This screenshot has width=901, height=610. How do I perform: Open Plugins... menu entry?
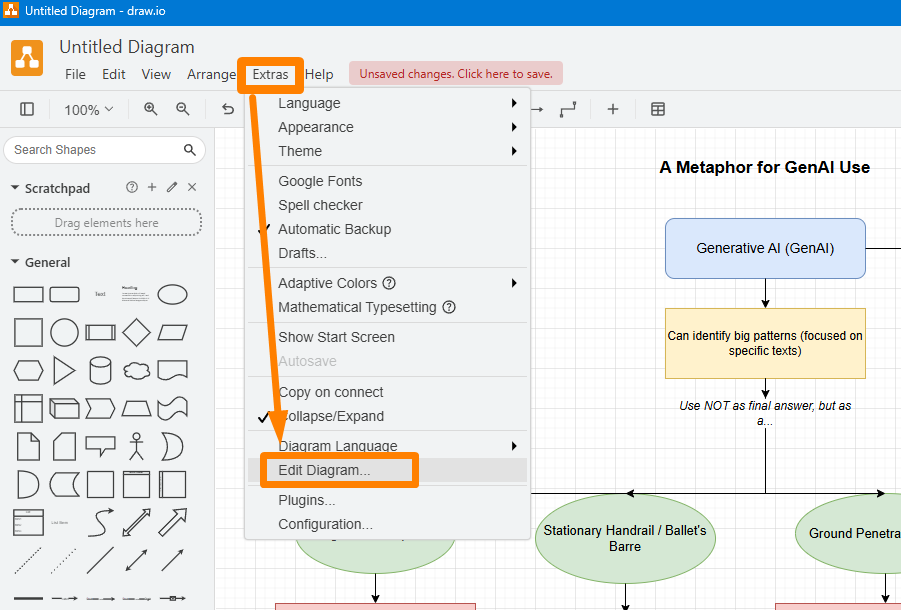(387, 500)
